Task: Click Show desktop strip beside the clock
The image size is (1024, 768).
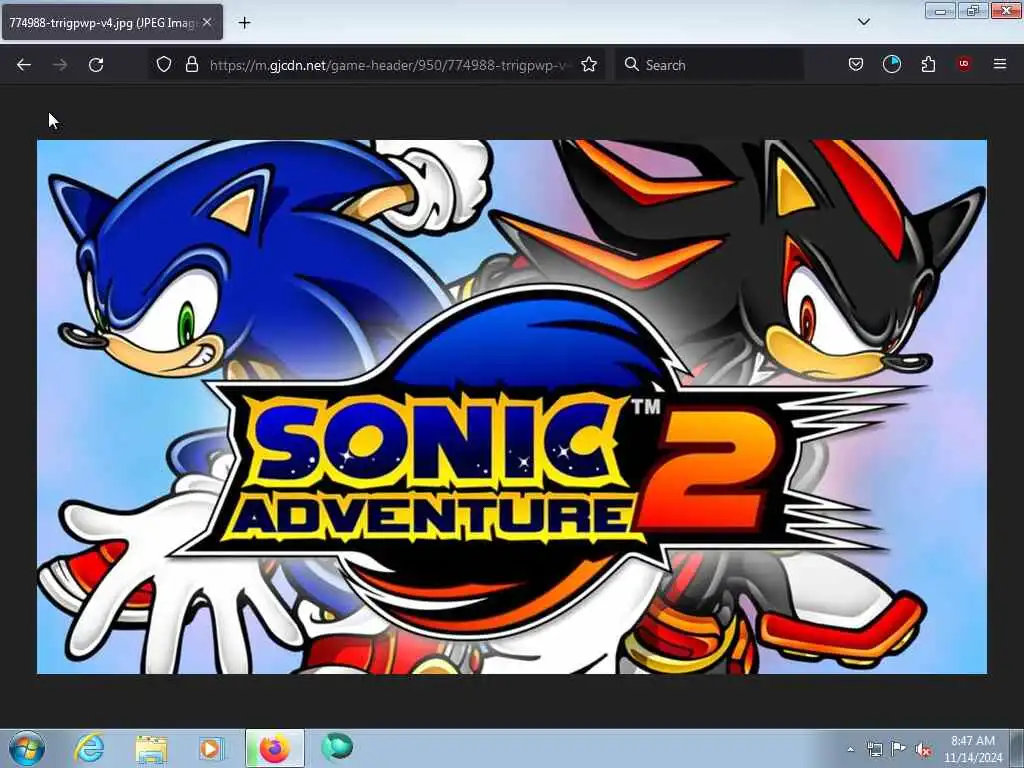Action: (1017, 749)
